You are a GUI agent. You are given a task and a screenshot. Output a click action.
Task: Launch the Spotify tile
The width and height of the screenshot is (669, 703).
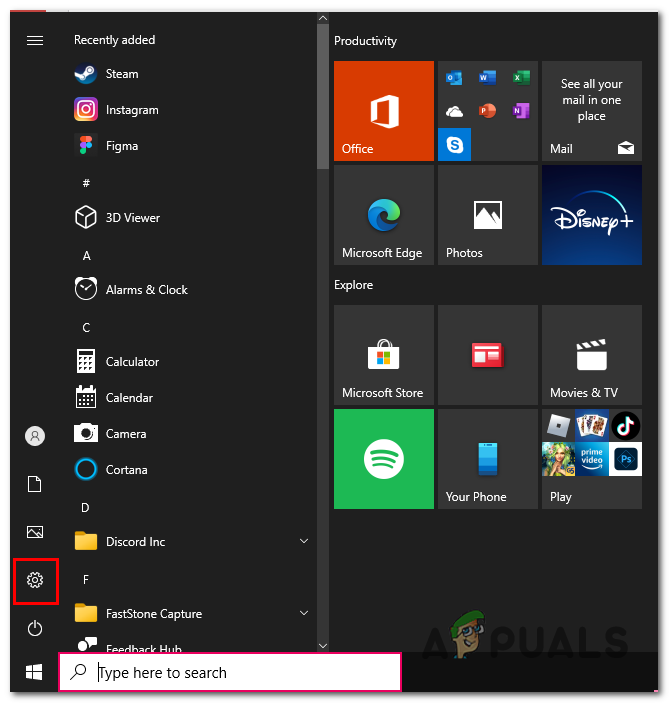click(x=384, y=459)
